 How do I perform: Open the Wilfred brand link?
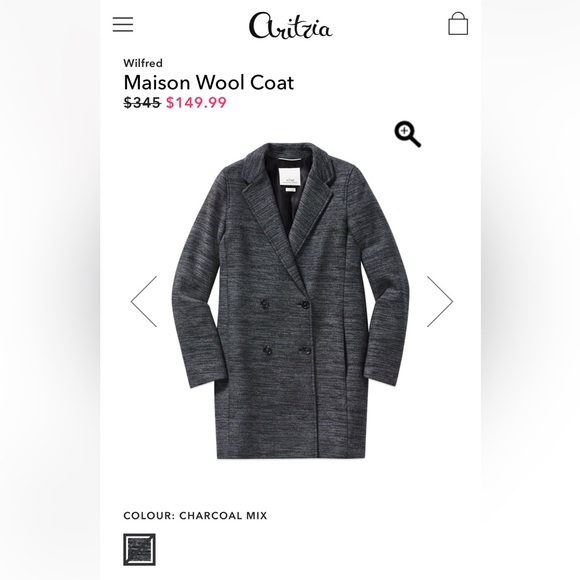click(x=143, y=63)
